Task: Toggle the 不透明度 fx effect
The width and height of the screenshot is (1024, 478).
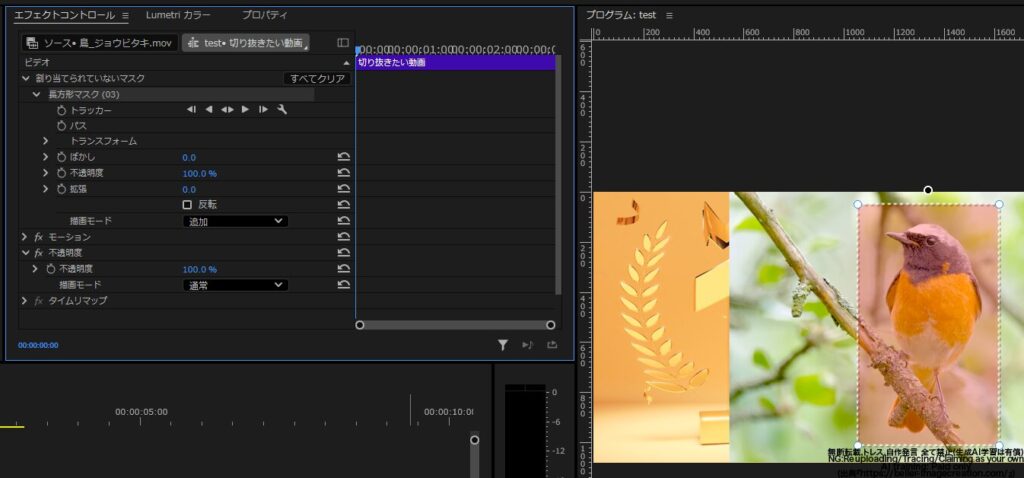Action: pyautogui.click(x=39, y=253)
